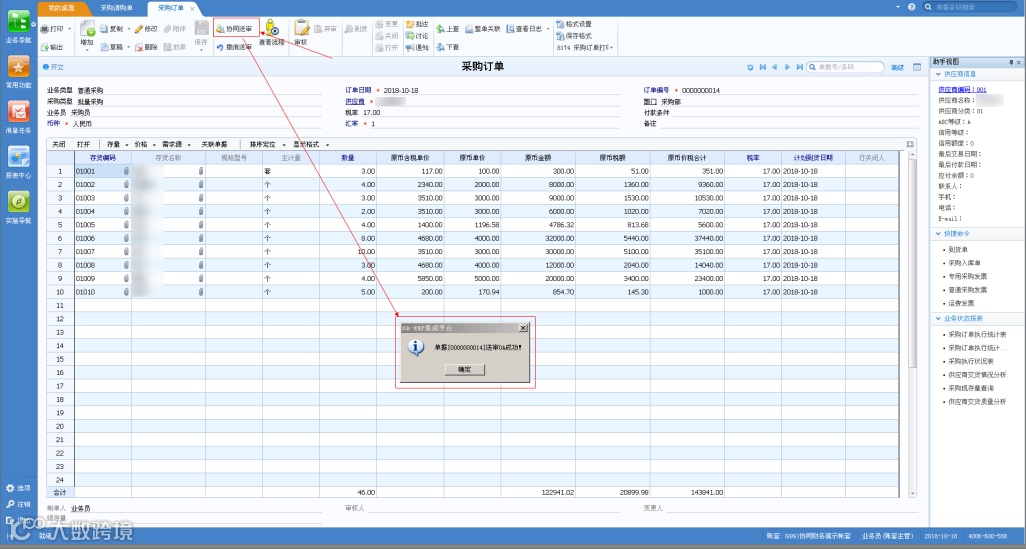Open 到货单 quick command

click(957, 250)
